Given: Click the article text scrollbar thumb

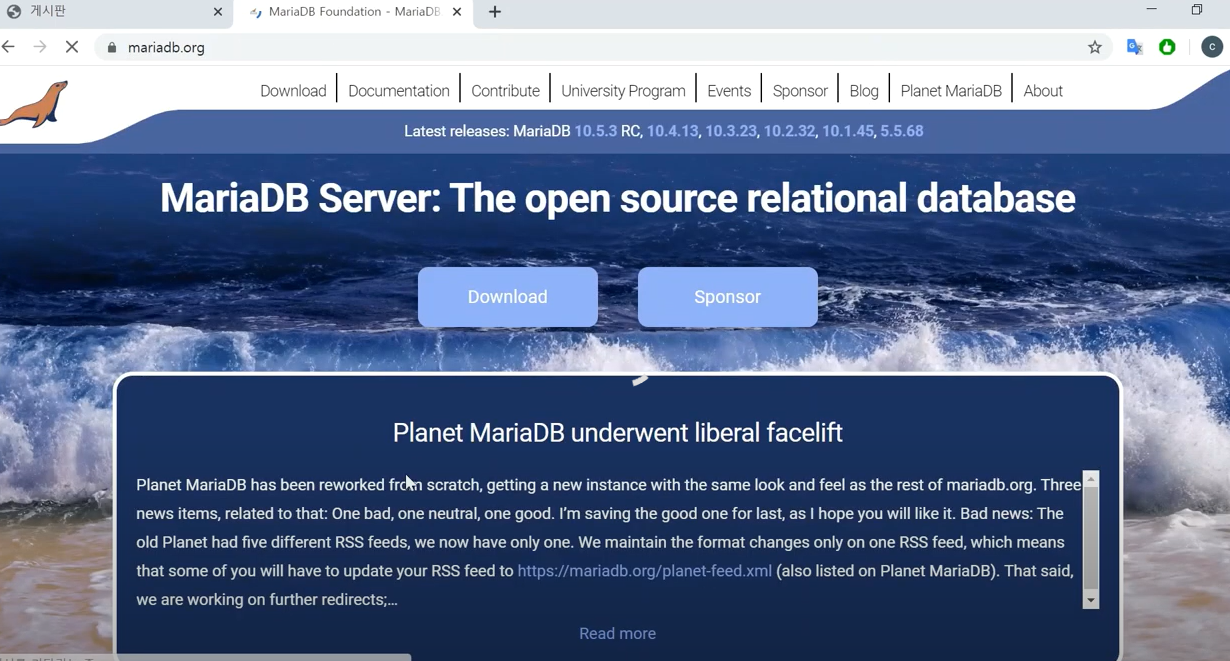Looking at the screenshot, I should pyautogui.click(x=1091, y=538).
